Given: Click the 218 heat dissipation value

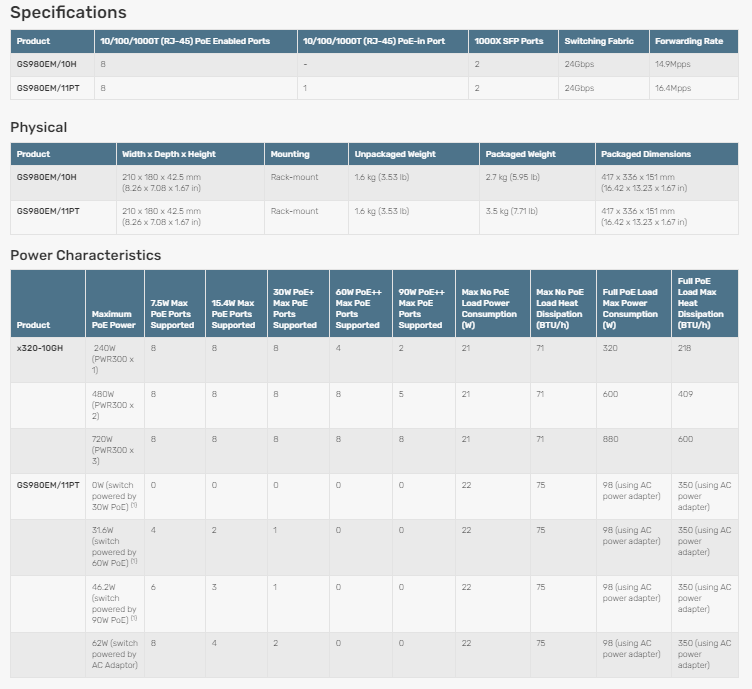Looking at the screenshot, I should 684,349.
